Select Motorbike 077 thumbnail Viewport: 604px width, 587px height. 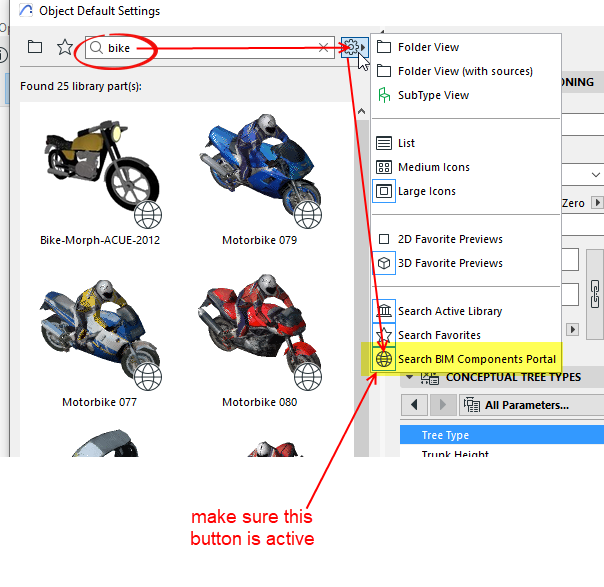[100, 333]
